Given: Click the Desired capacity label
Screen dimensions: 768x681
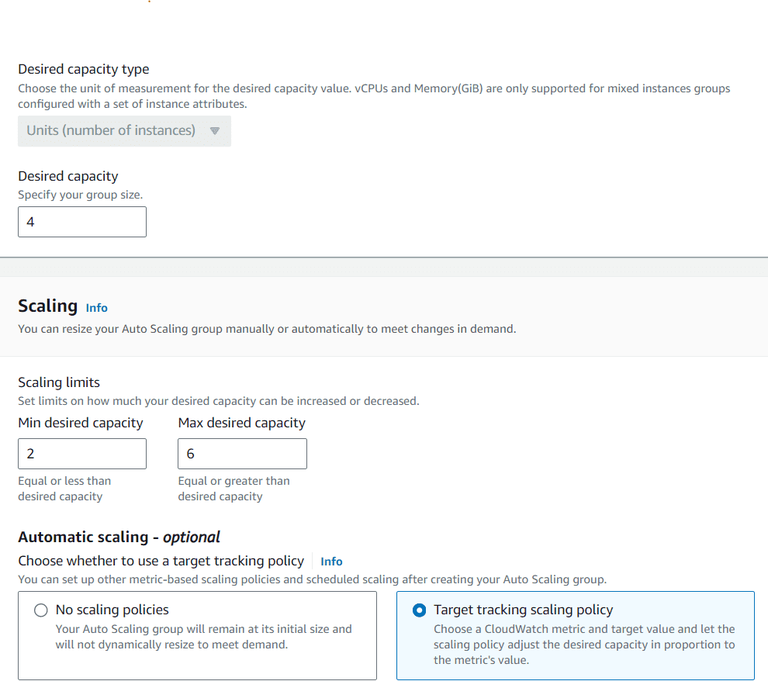Looking at the screenshot, I should pos(68,176).
